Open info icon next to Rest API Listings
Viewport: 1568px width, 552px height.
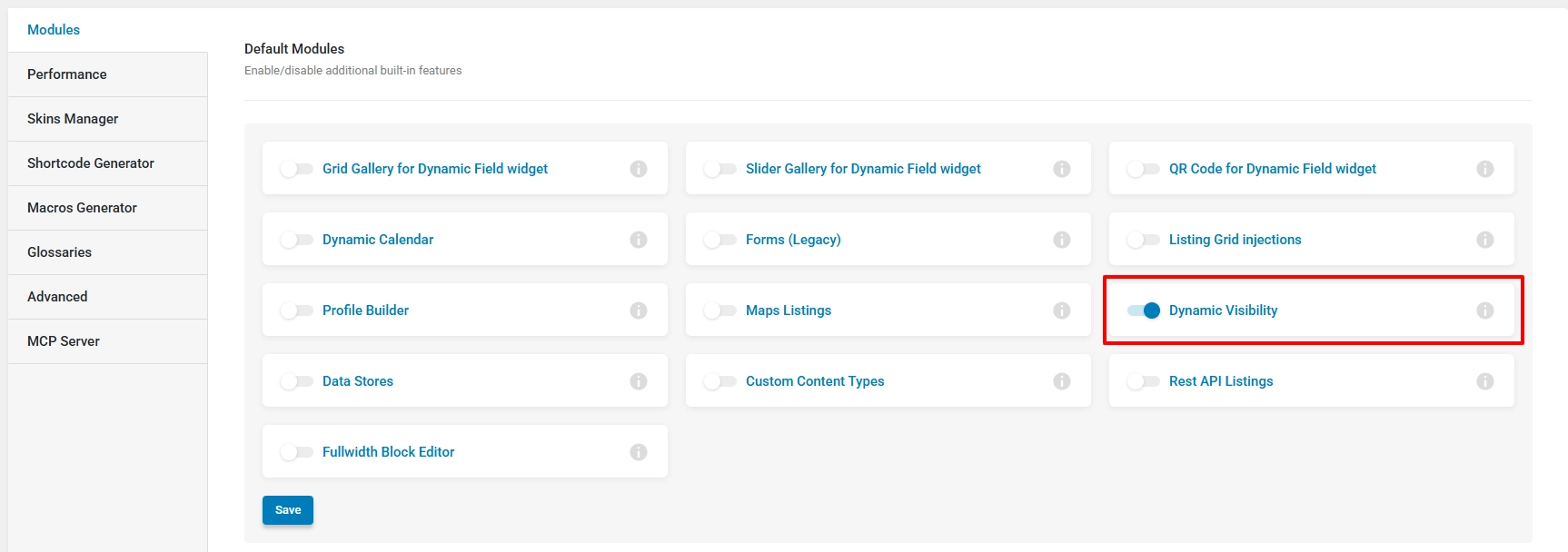(1485, 381)
